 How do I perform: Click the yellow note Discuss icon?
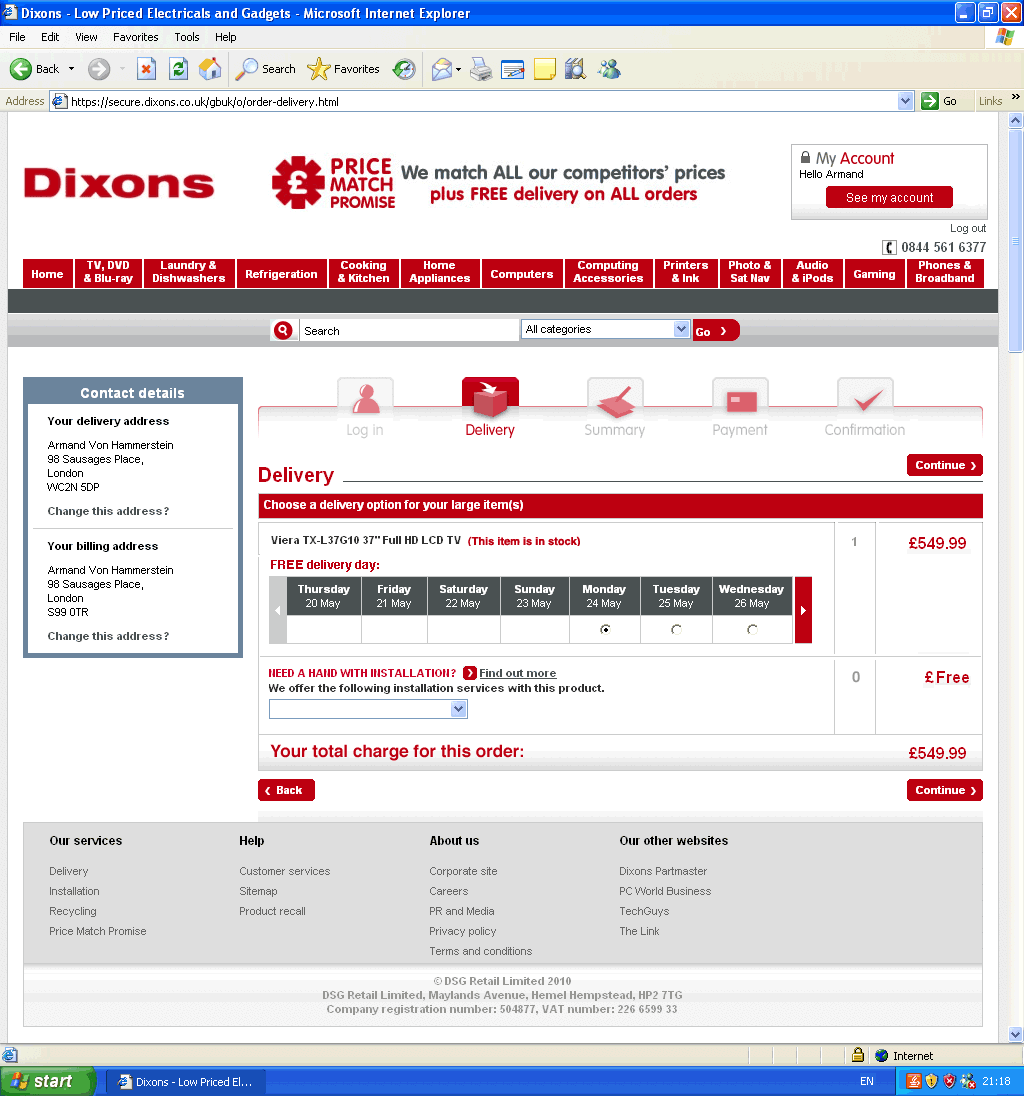coord(545,68)
